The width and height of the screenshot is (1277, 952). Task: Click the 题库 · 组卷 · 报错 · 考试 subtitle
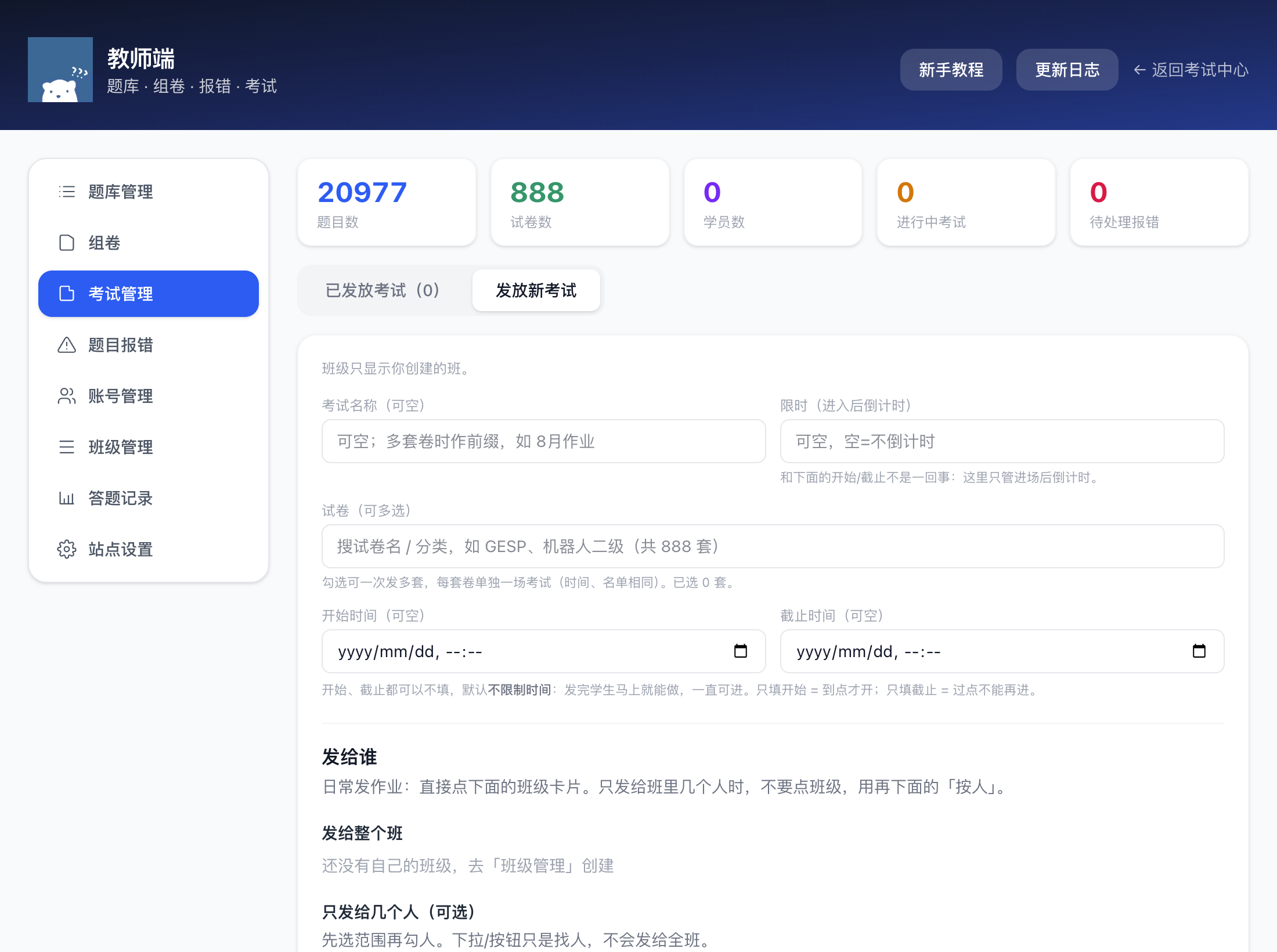coord(192,86)
